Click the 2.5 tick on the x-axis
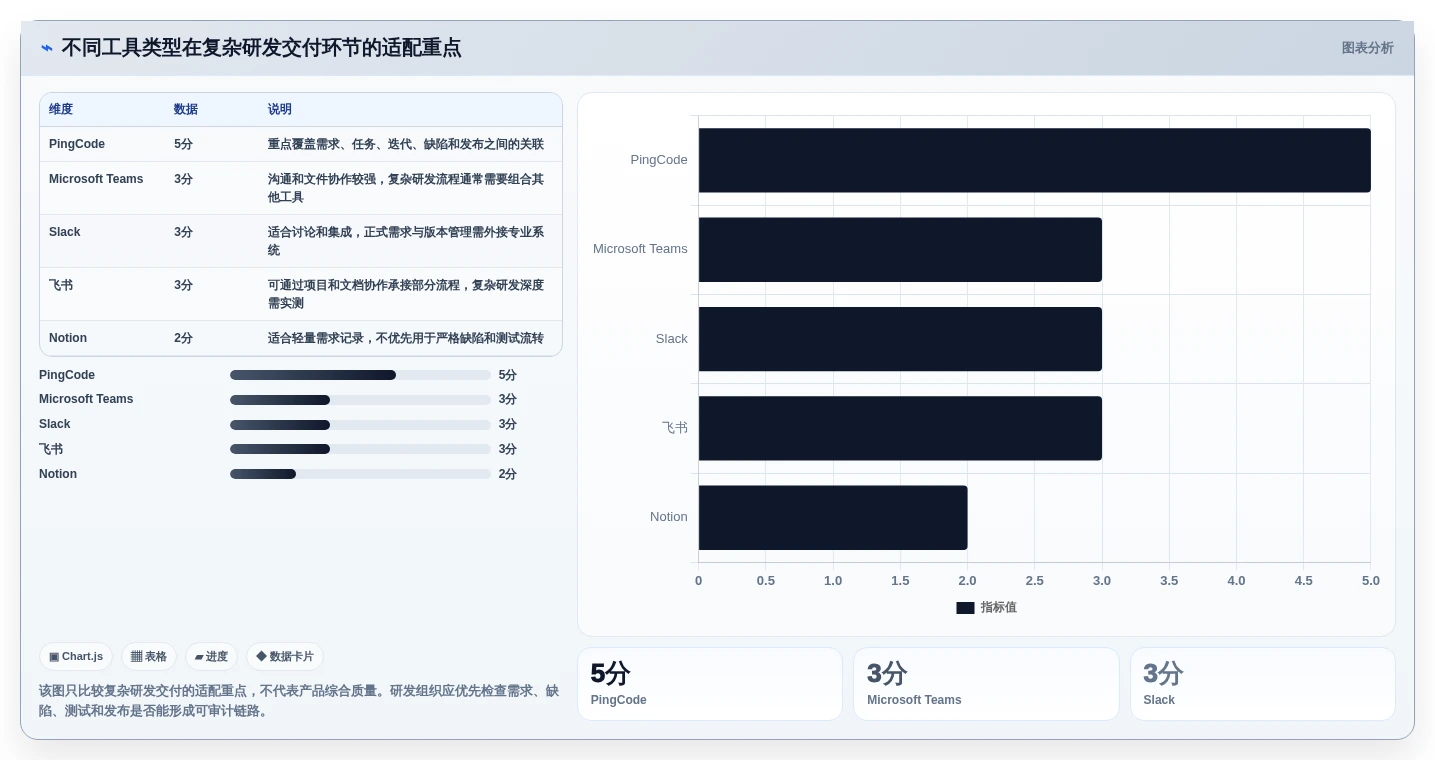This screenshot has height=760, width=1435. point(1034,581)
